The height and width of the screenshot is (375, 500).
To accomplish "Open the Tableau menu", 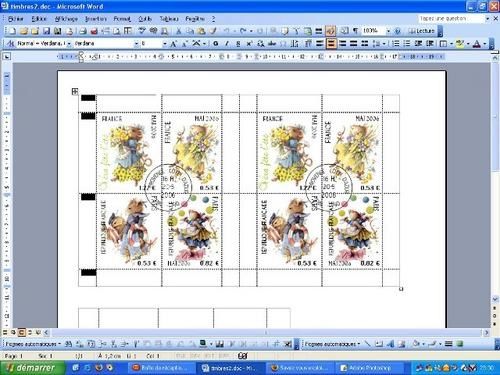I will 169,19.
